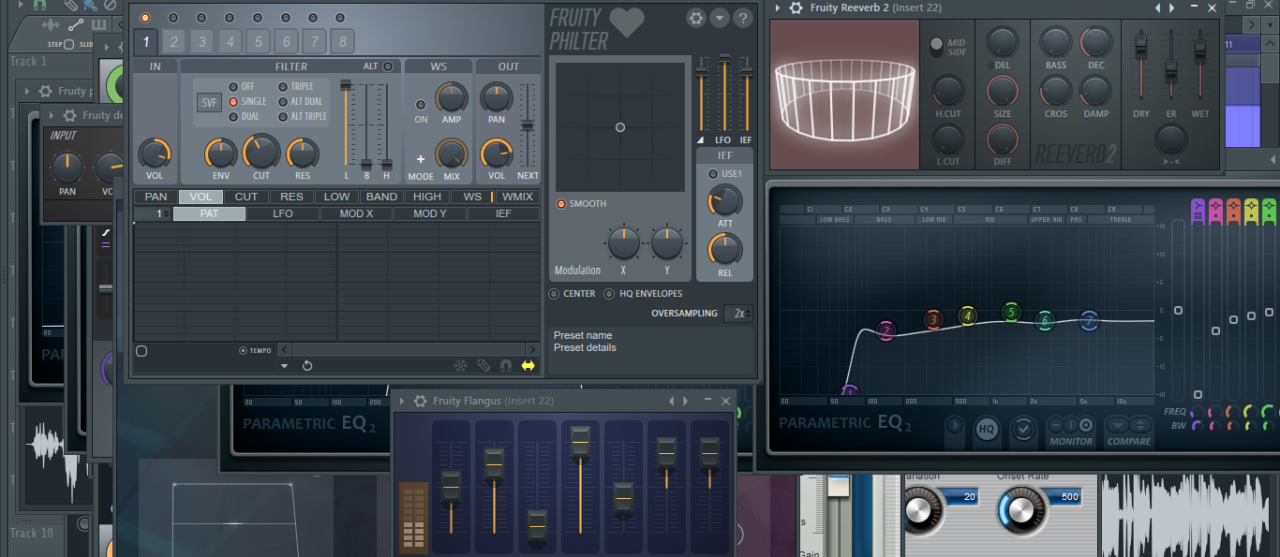Select Philter slot 8 button
This screenshot has height=557, width=1280.
(x=343, y=42)
